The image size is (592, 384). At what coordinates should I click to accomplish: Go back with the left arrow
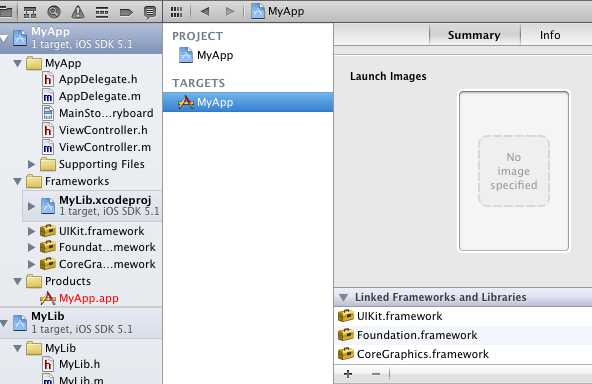click(x=205, y=12)
